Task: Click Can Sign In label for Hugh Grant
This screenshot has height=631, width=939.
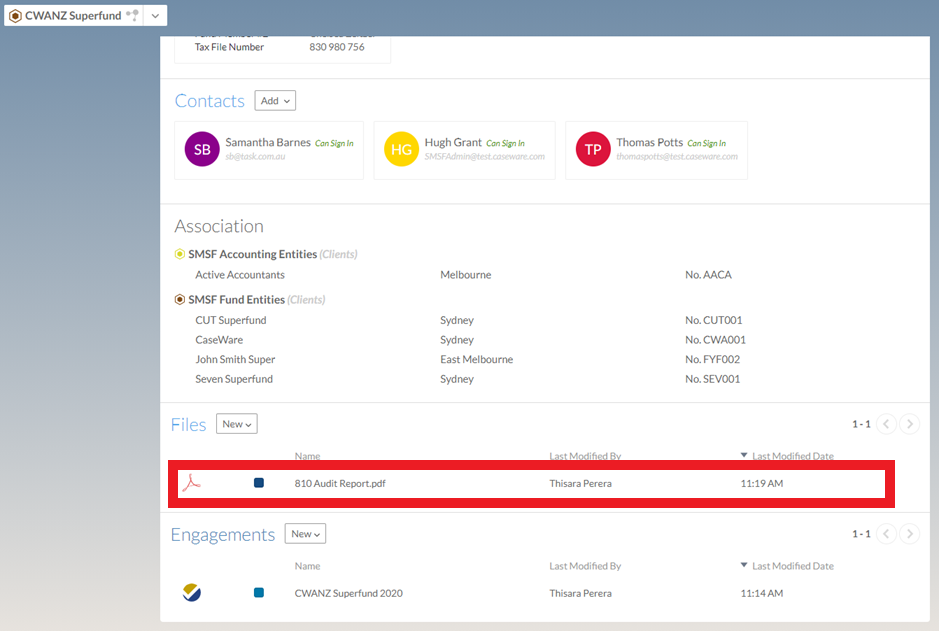Action: click(x=505, y=144)
